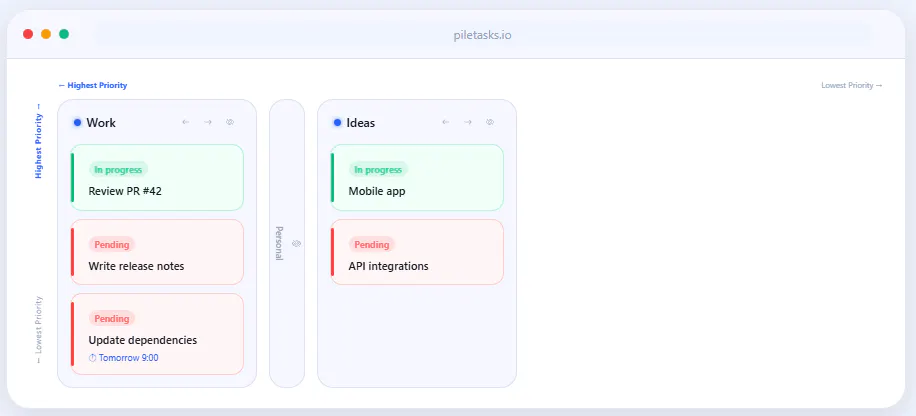Hide the Work pile with the eye icon
This screenshot has height=416, width=916.
click(230, 123)
